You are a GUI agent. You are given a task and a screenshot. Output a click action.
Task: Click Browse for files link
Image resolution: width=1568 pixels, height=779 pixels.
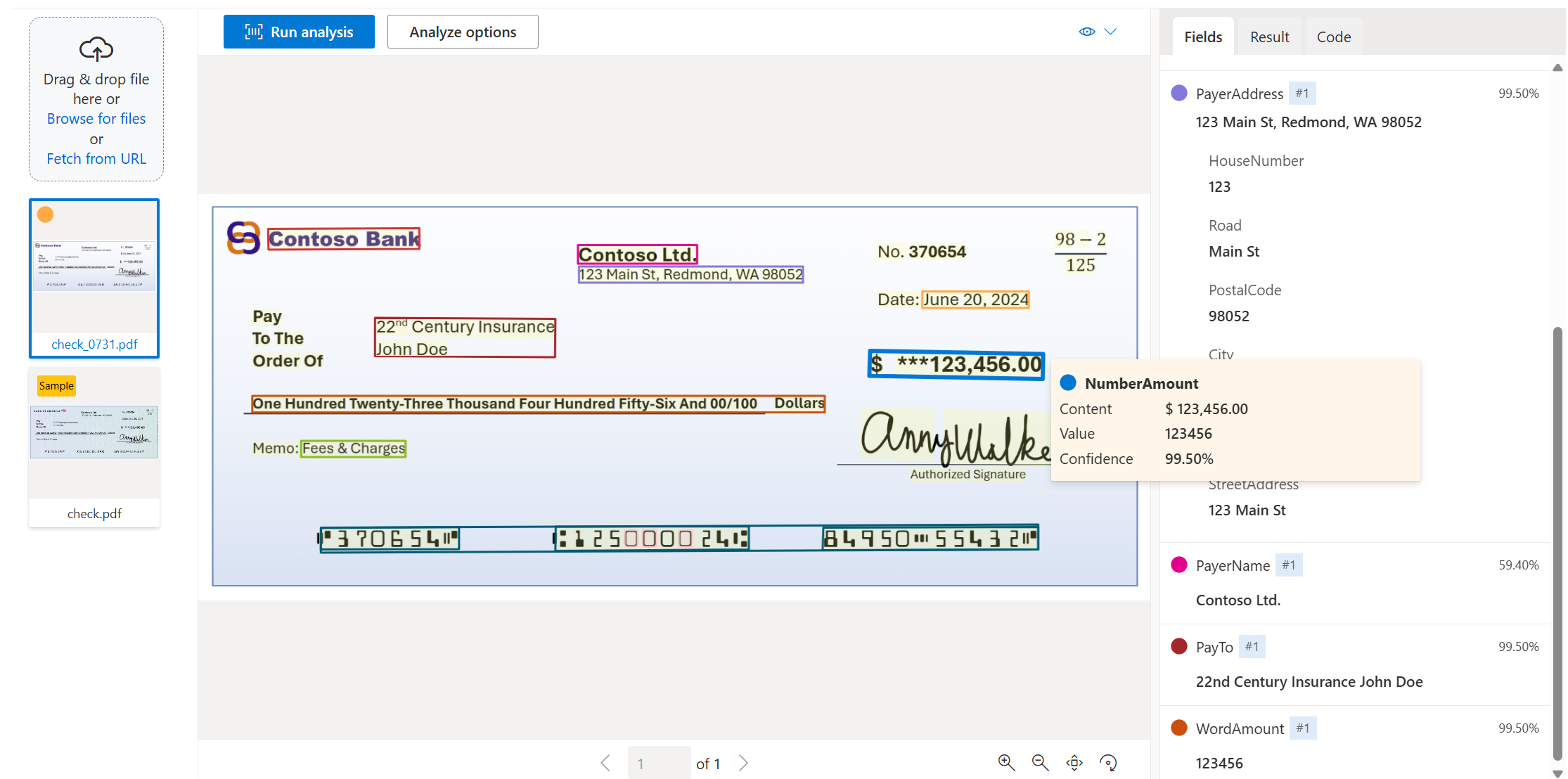[x=96, y=118]
